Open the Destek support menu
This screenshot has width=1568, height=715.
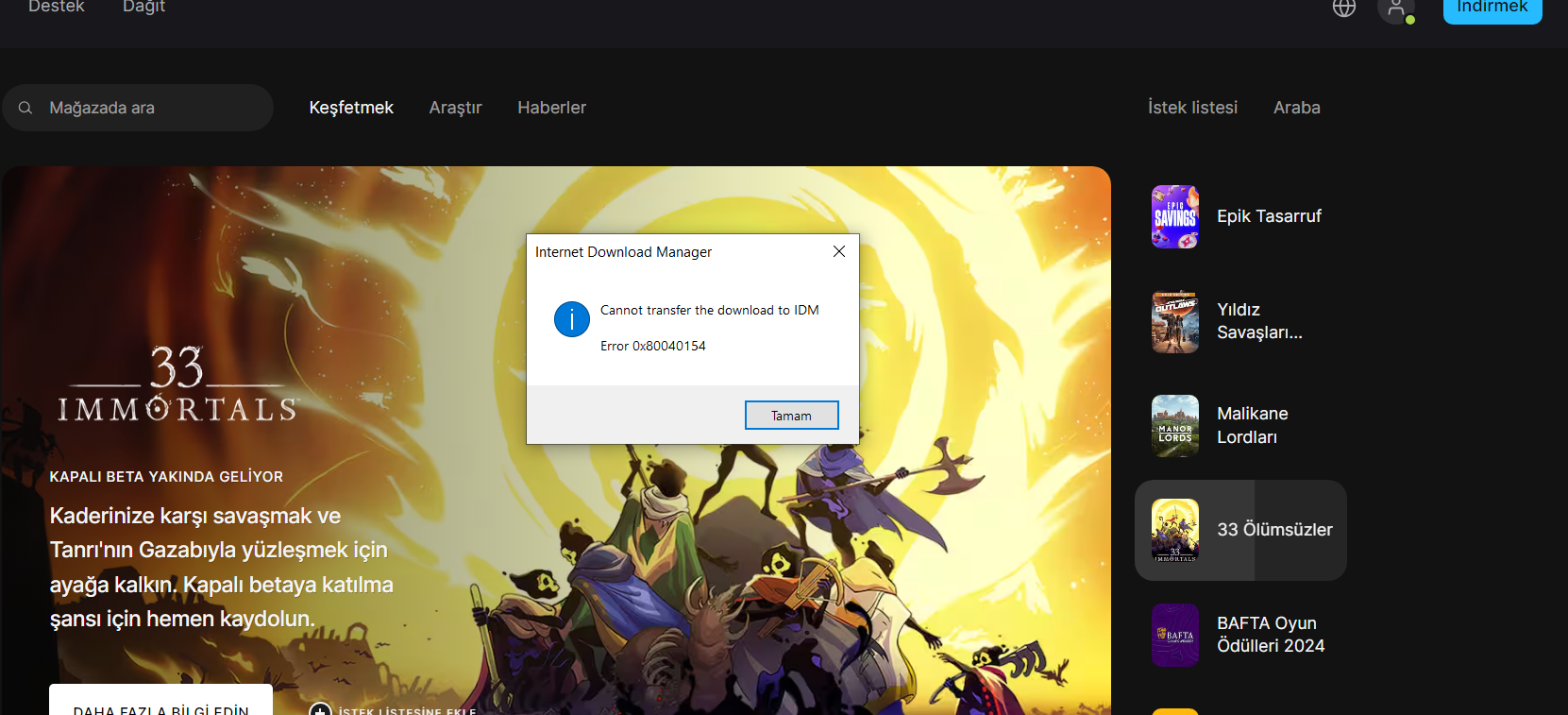click(57, 8)
